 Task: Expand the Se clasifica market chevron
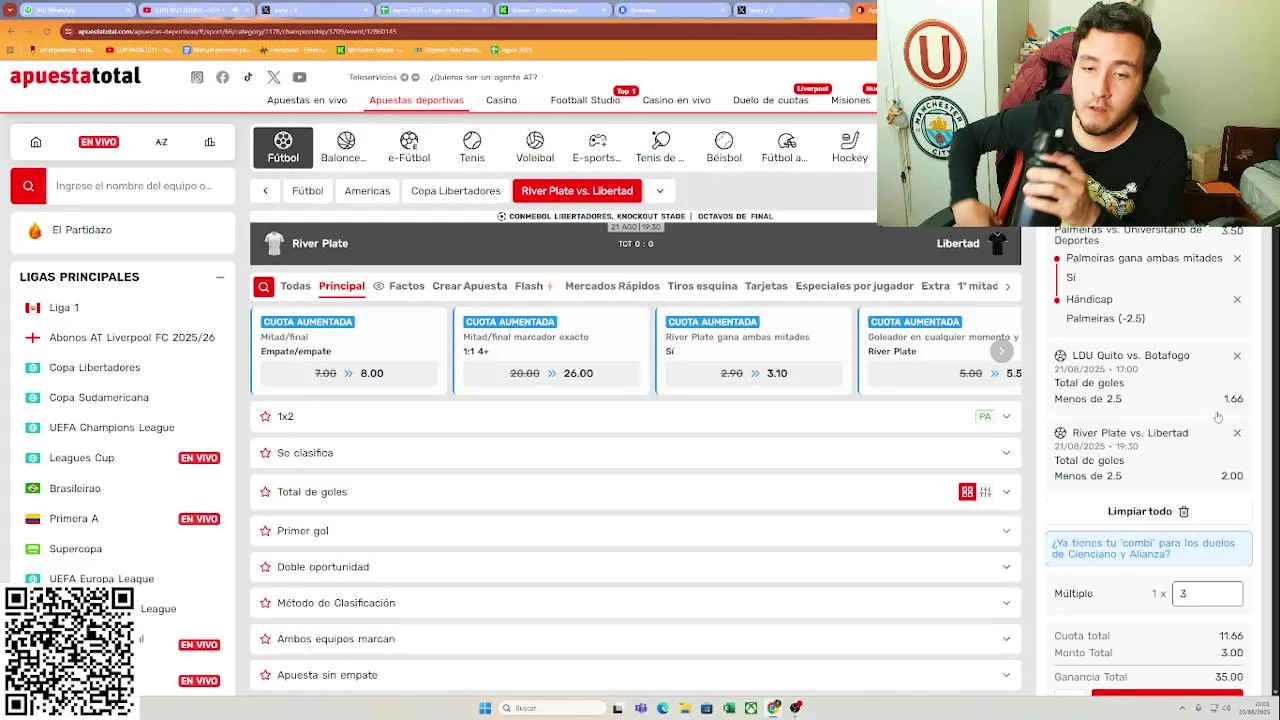coord(1006,453)
